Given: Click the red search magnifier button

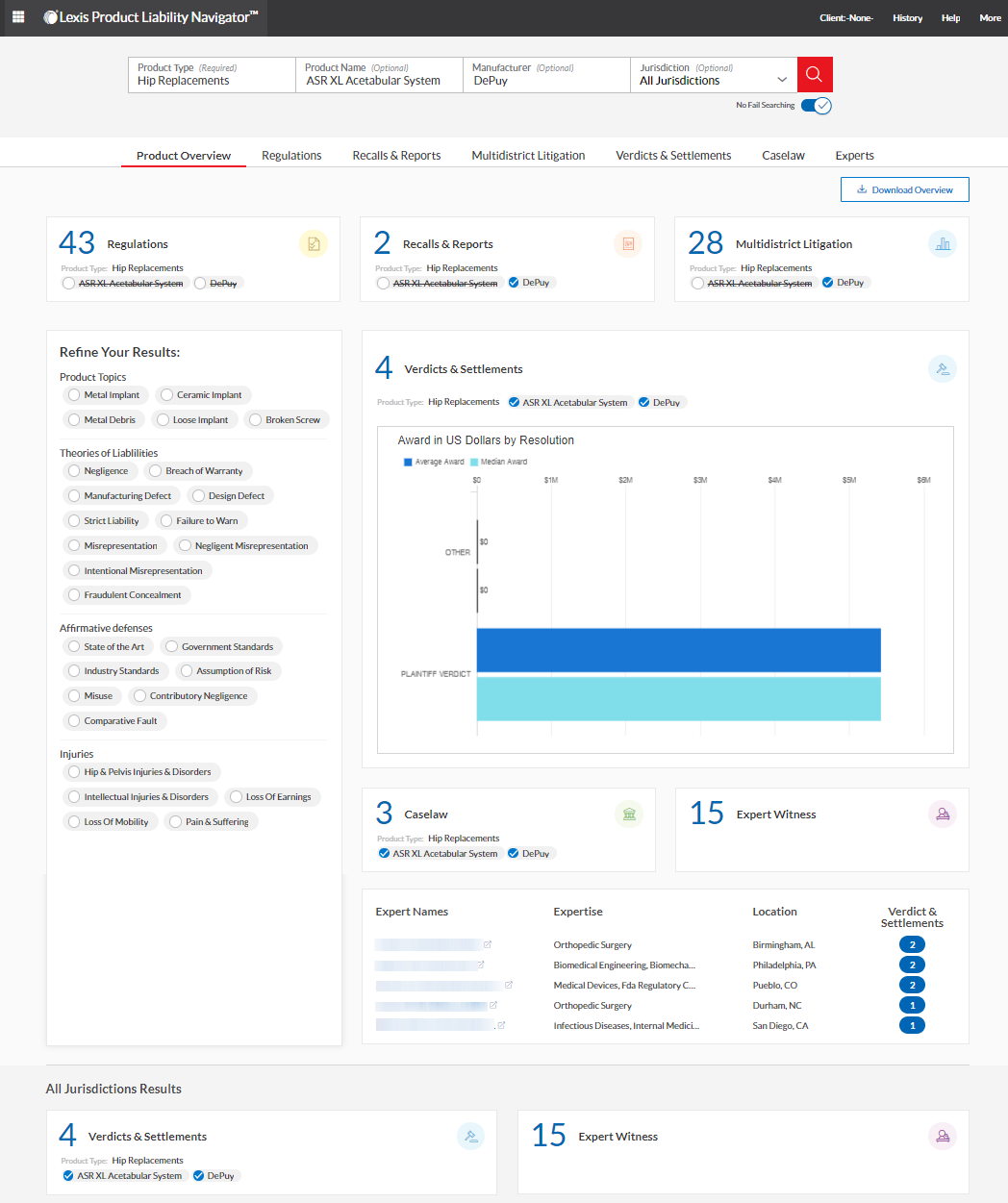Looking at the screenshot, I should 815,75.
